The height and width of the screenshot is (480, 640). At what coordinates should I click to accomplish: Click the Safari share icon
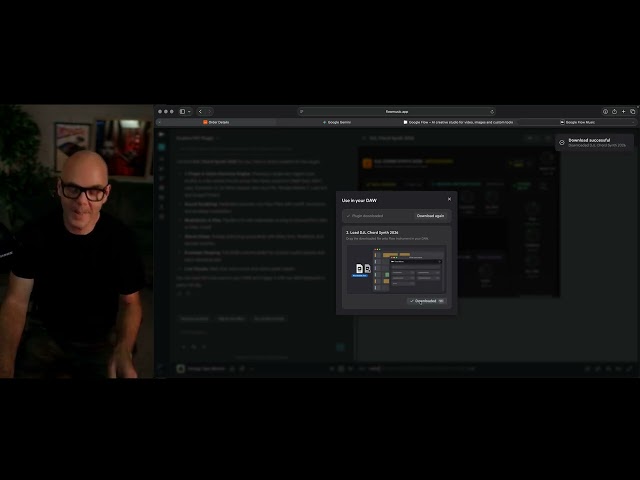(x=614, y=111)
